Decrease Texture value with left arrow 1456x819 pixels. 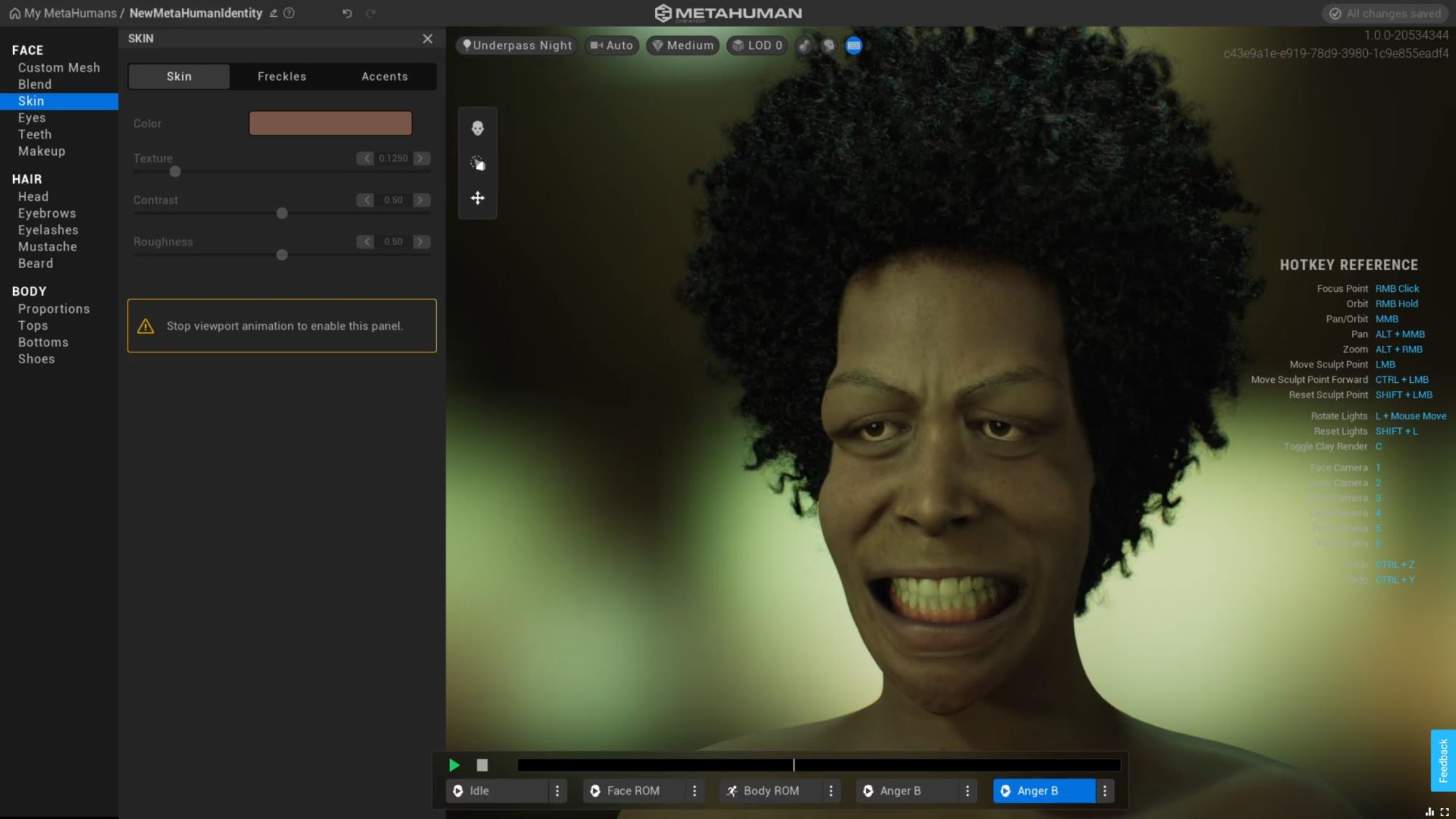tap(365, 158)
